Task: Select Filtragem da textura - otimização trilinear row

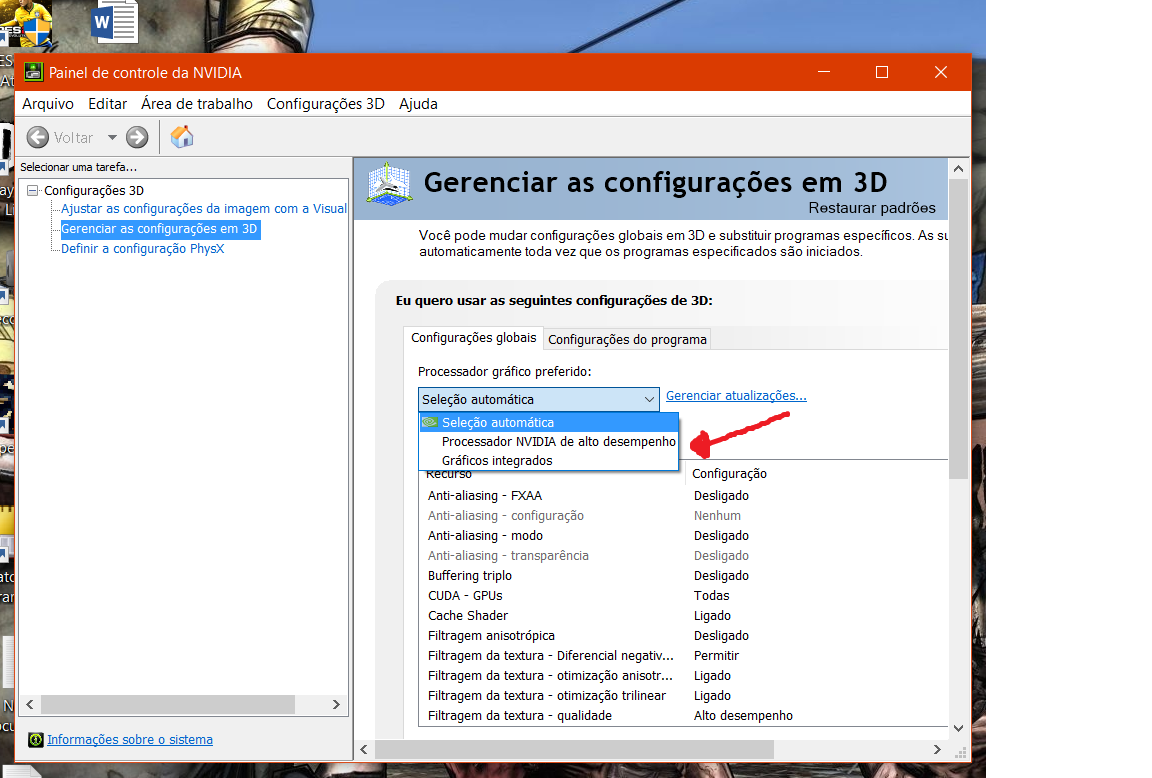Action: tap(683, 696)
